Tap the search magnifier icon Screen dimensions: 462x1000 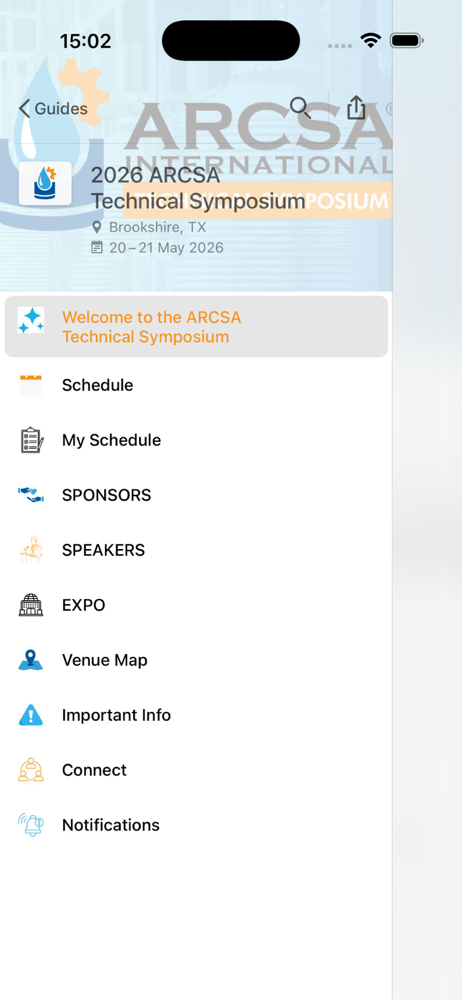(x=301, y=108)
